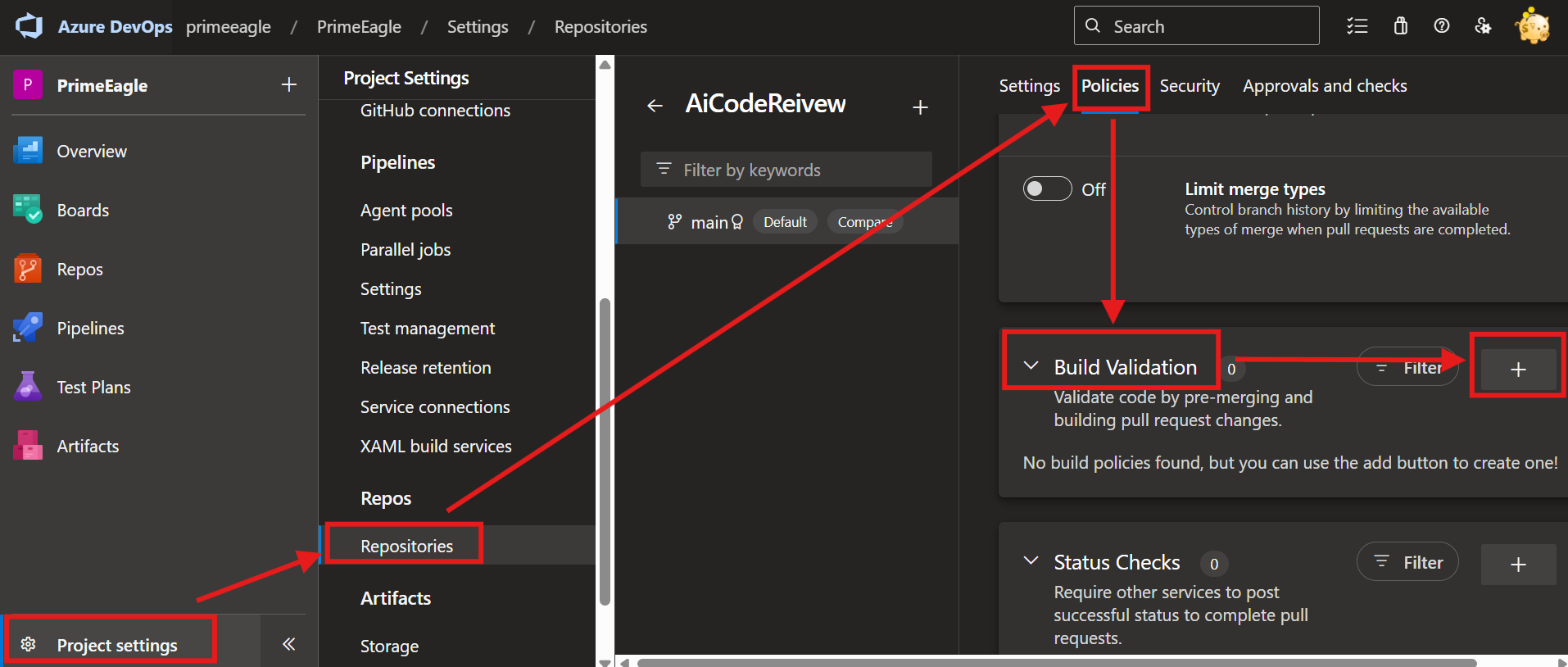Click the settings panel vertical scrollbar
Screen dimensions: 1568x667
click(x=605, y=452)
